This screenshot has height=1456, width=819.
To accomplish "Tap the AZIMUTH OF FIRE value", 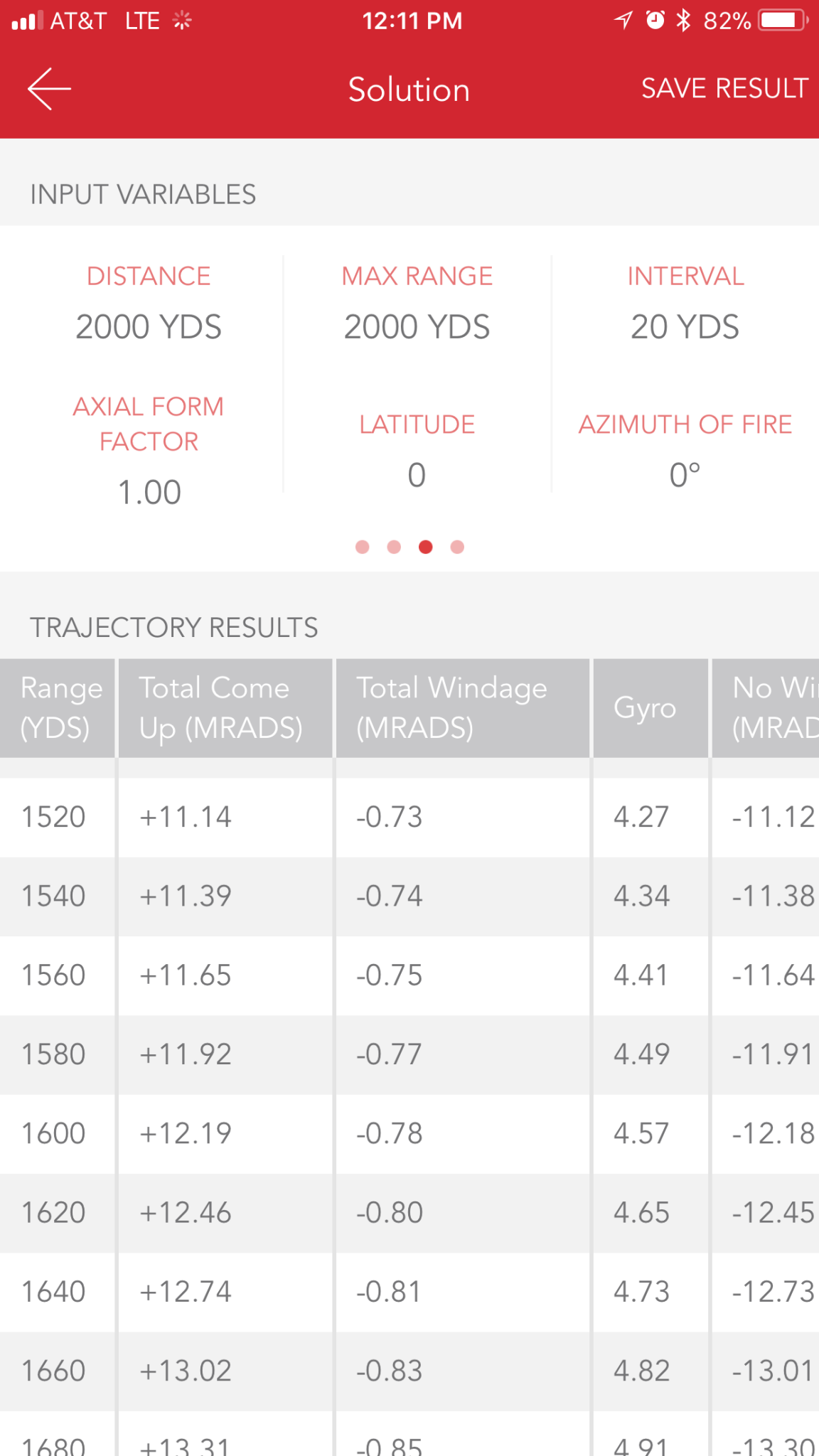I will click(685, 475).
